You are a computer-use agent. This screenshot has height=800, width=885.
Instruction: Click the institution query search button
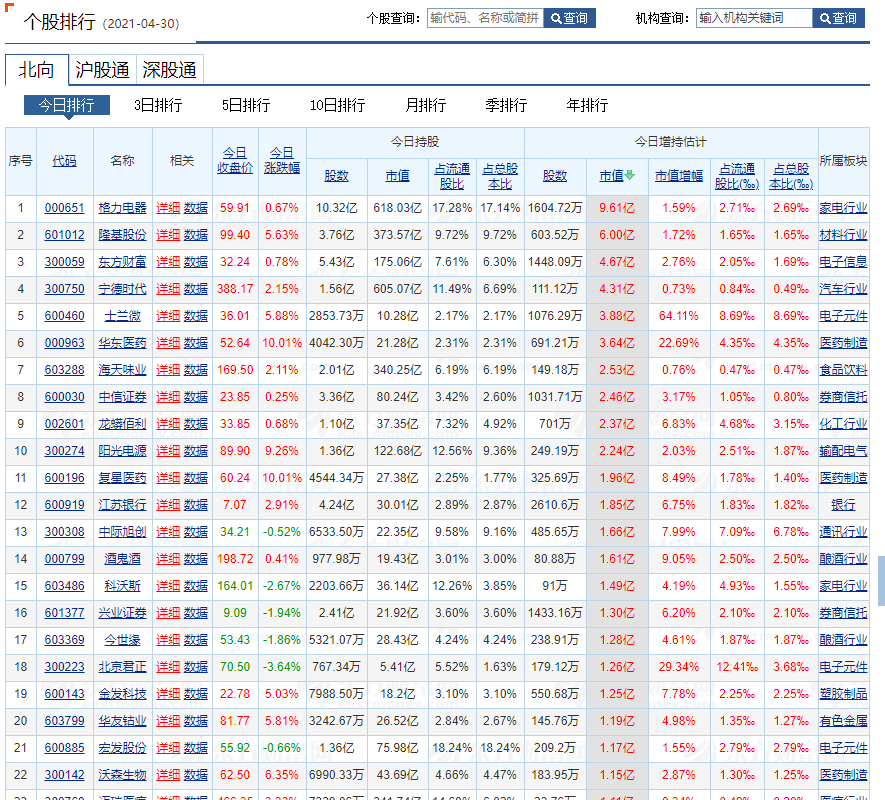point(838,18)
